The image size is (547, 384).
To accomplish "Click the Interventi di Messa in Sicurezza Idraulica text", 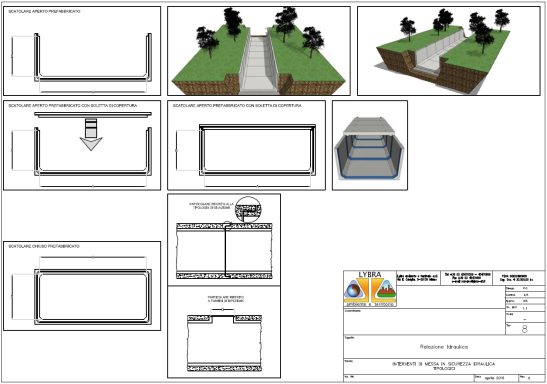I will tap(443, 364).
